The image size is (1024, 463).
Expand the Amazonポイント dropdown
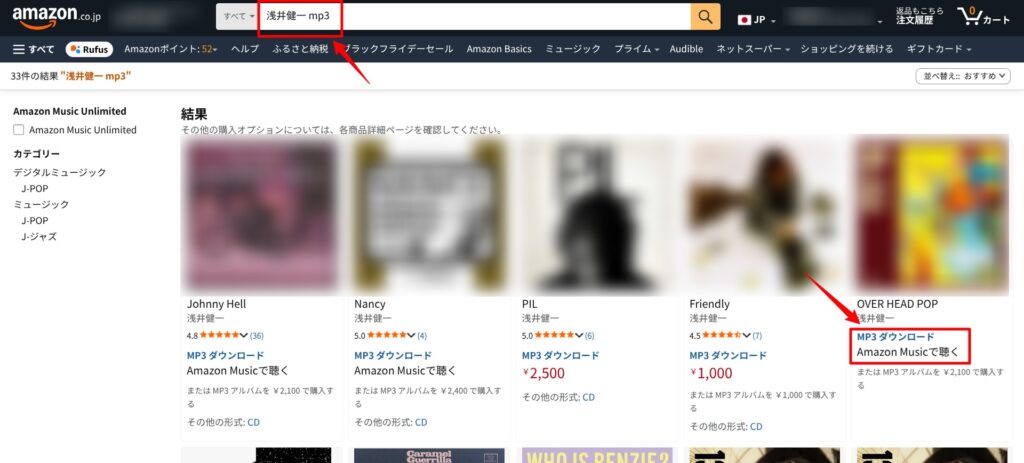pos(171,49)
